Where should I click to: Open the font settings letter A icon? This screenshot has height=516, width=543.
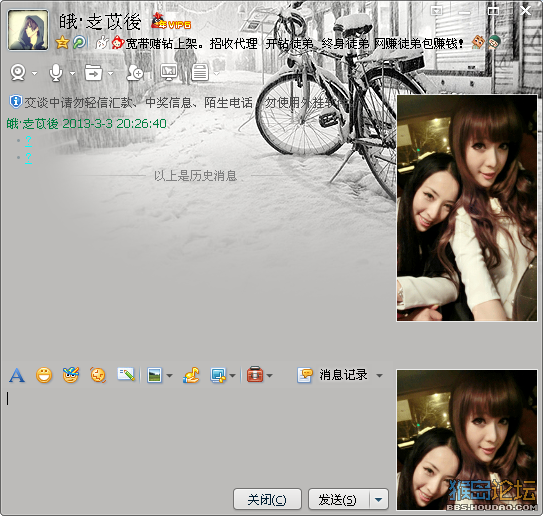pos(17,375)
